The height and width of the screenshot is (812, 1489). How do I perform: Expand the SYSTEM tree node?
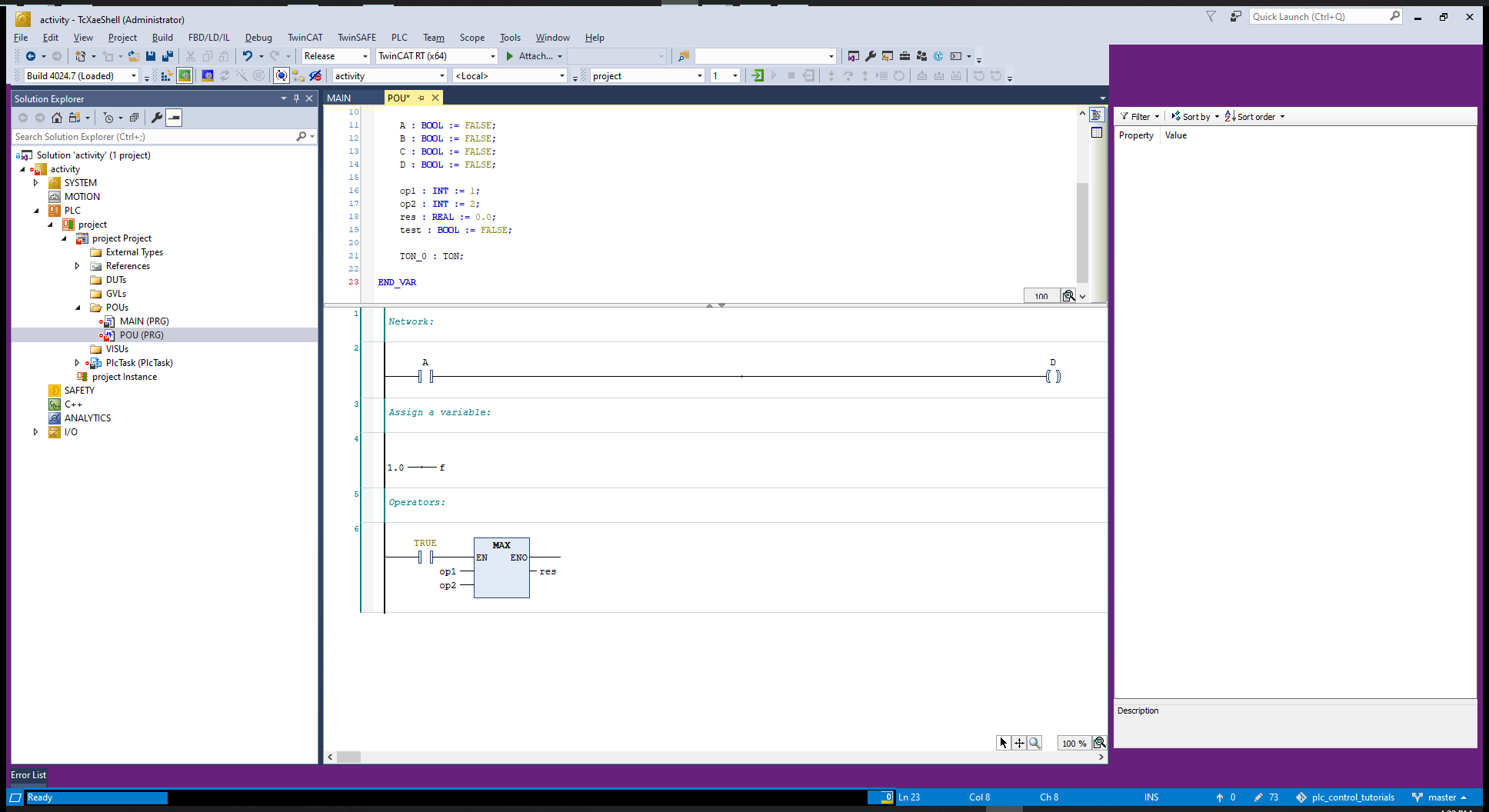point(35,183)
